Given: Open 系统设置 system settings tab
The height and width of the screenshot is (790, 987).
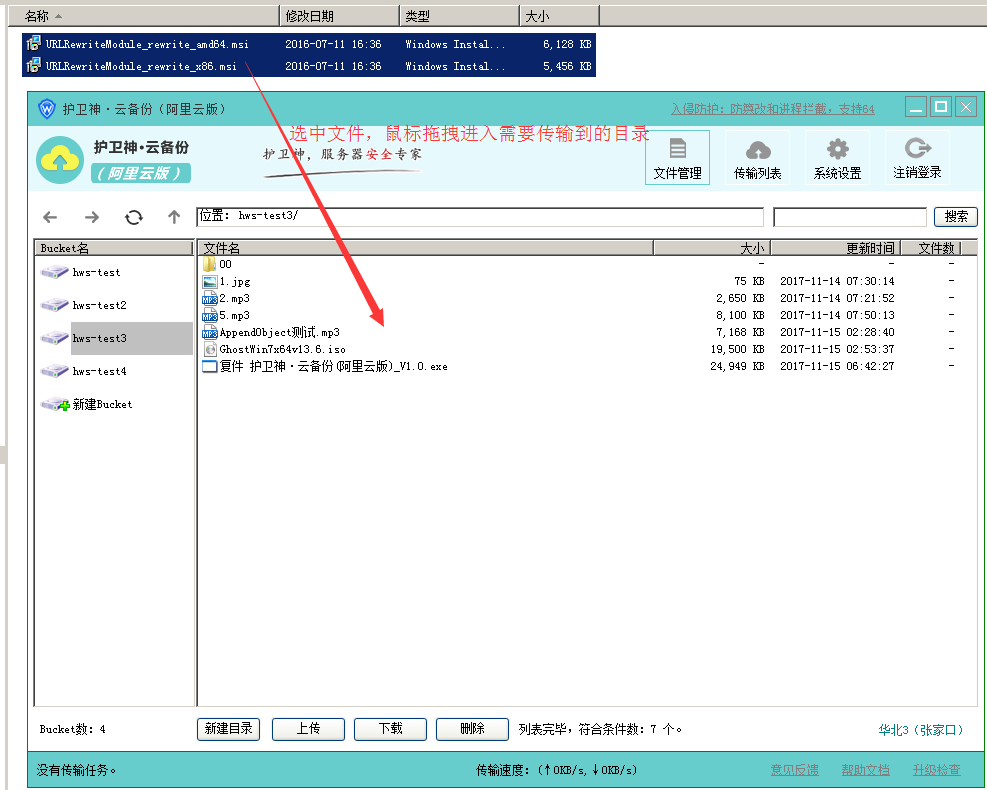Looking at the screenshot, I should coord(837,157).
